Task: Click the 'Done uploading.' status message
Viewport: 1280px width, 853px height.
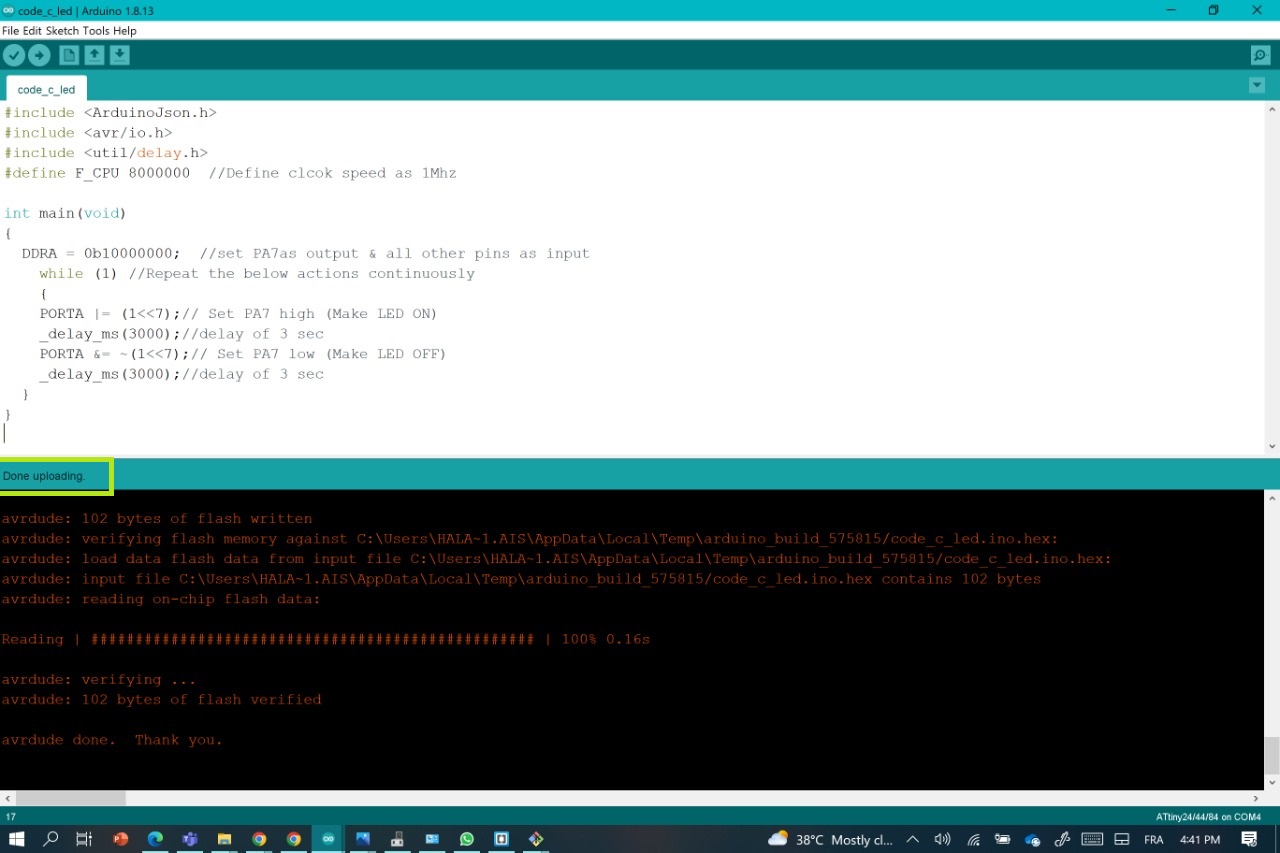Action: pyautogui.click(x=44, y=476)
